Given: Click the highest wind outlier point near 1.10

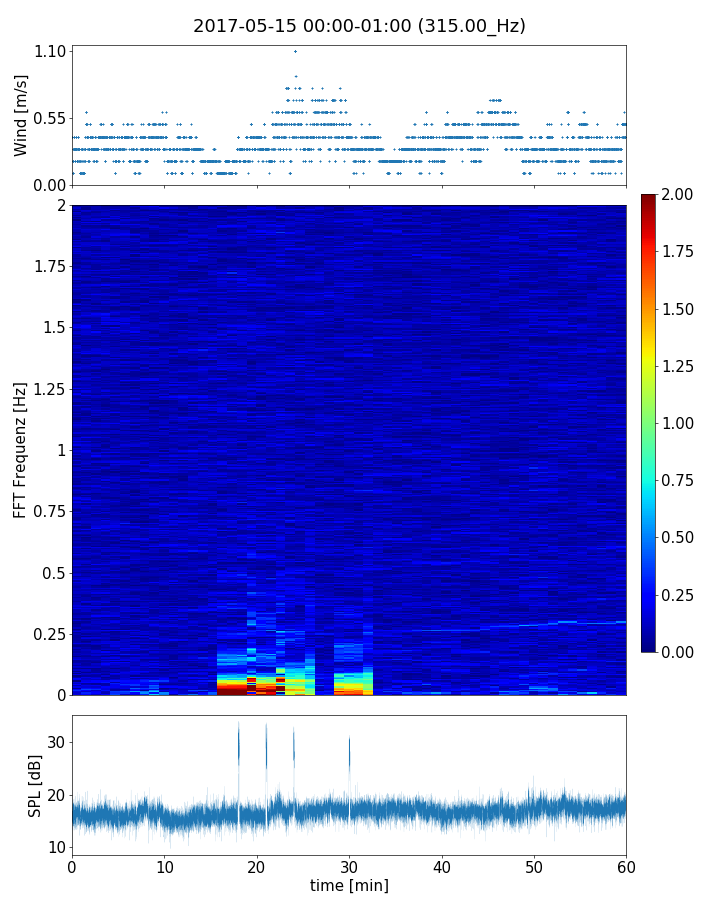Looking at the screenshot, I should pyautogui.click(x=295, y=51).
